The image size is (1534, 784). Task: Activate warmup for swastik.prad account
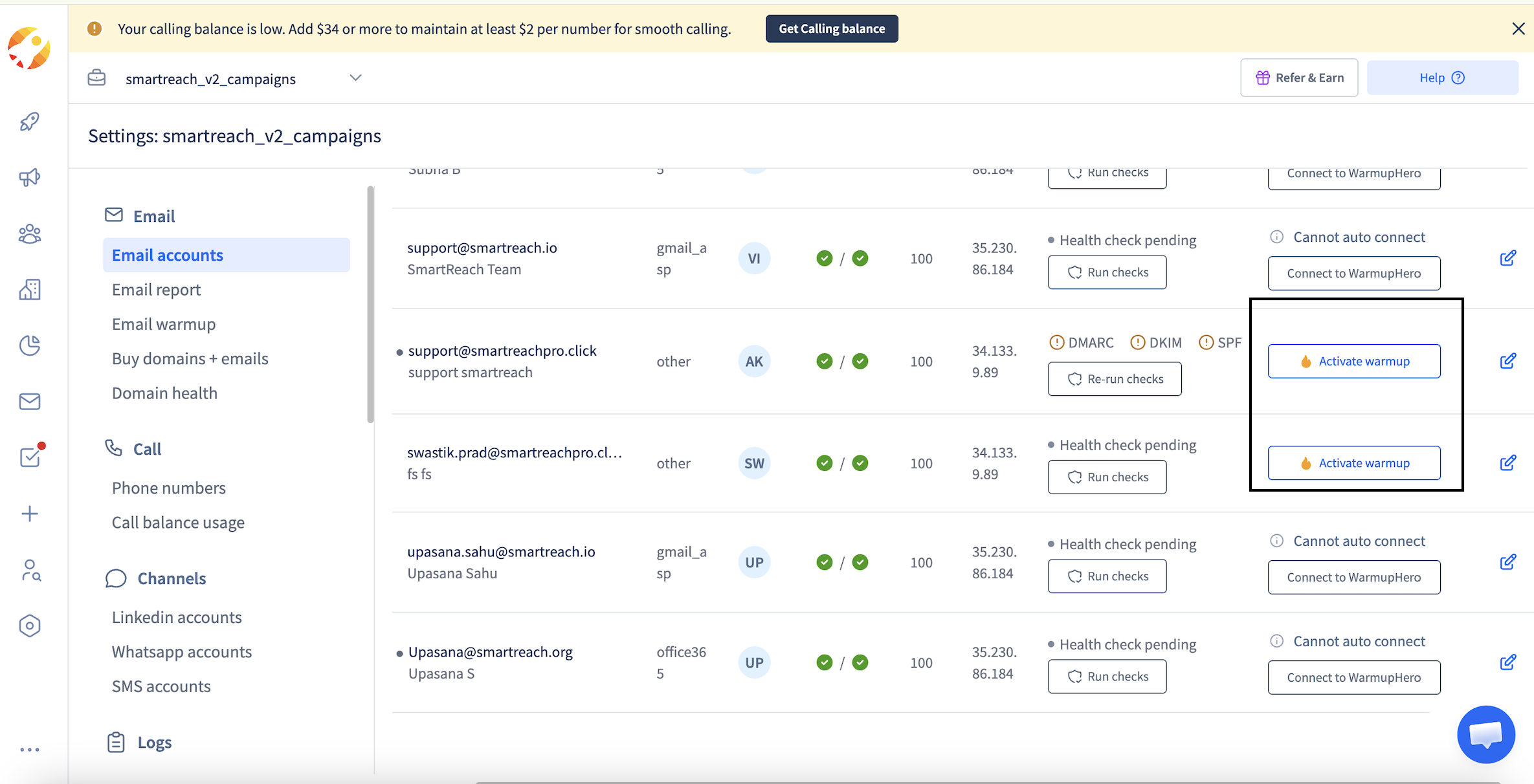tap(1354, 463)
